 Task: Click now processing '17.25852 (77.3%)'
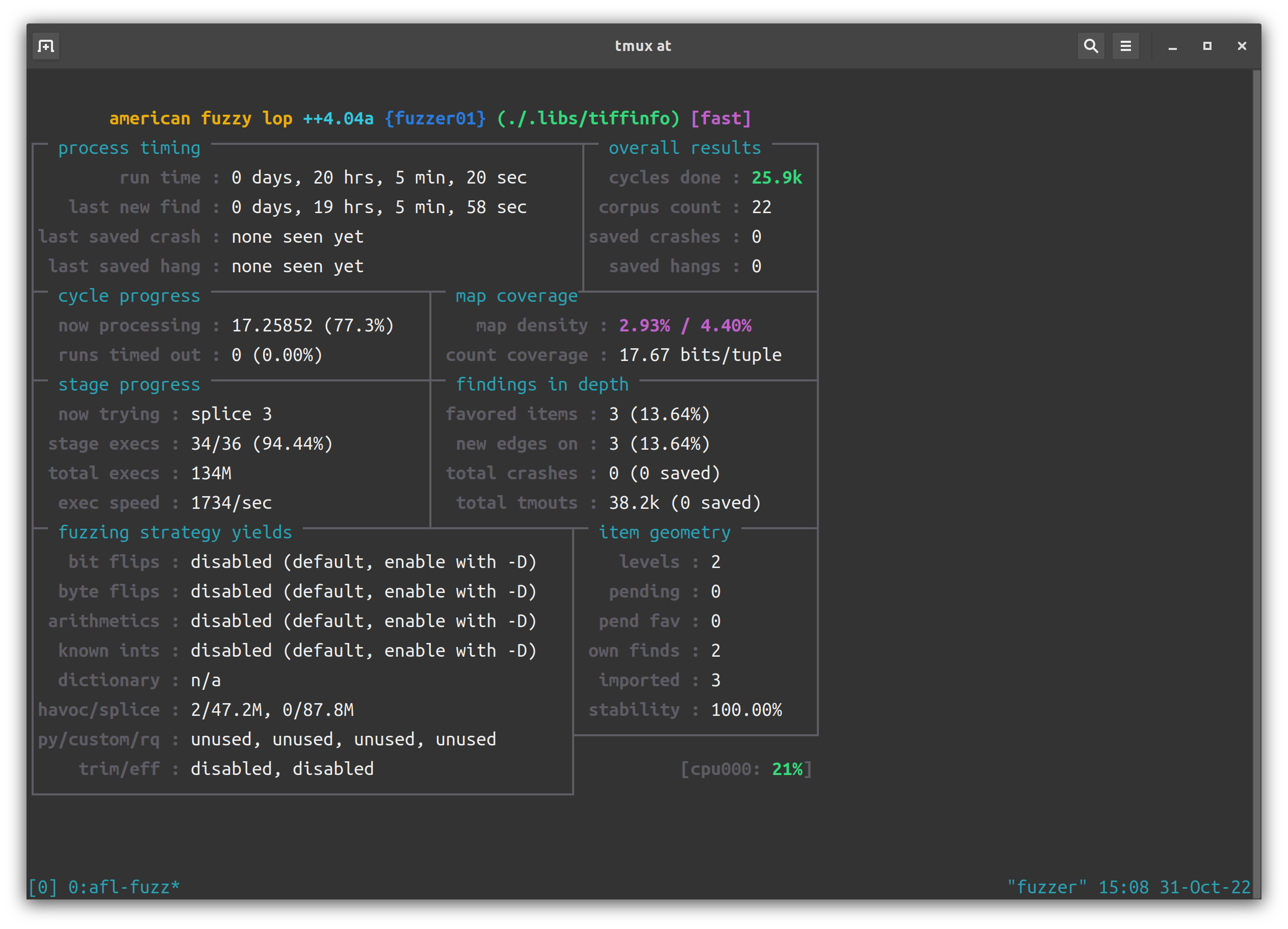point(313,325)
